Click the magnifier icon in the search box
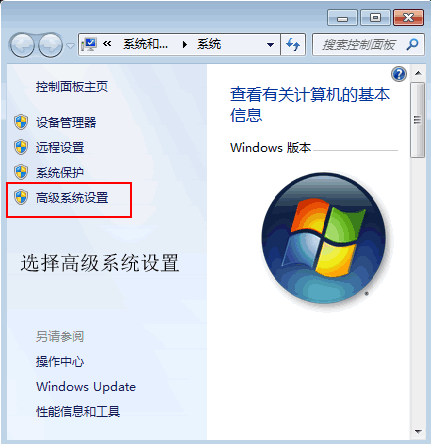Screen dimensions: 431x444 pos(412,44)
